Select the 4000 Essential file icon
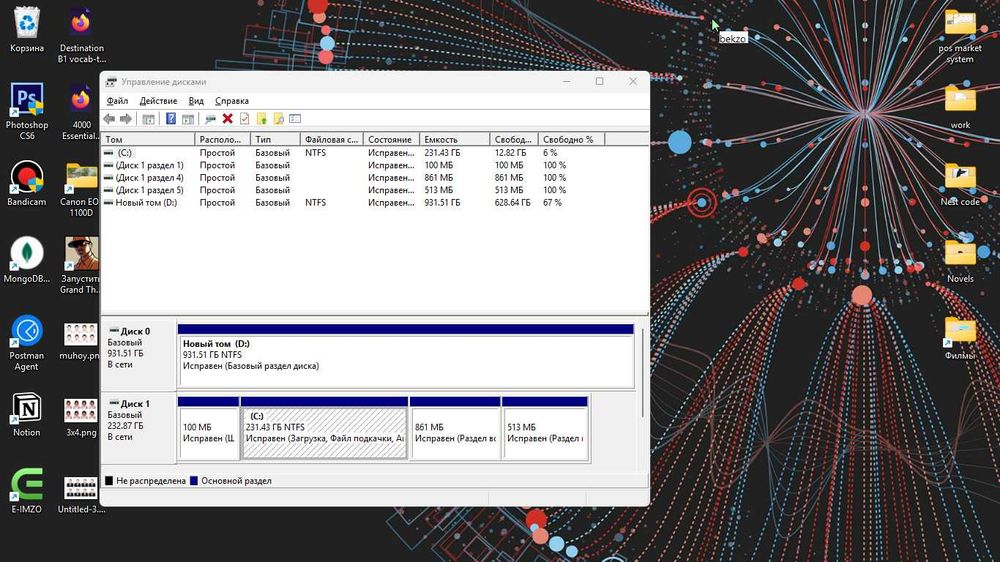The image size is (1000, 562). click(x=81, y=112)
